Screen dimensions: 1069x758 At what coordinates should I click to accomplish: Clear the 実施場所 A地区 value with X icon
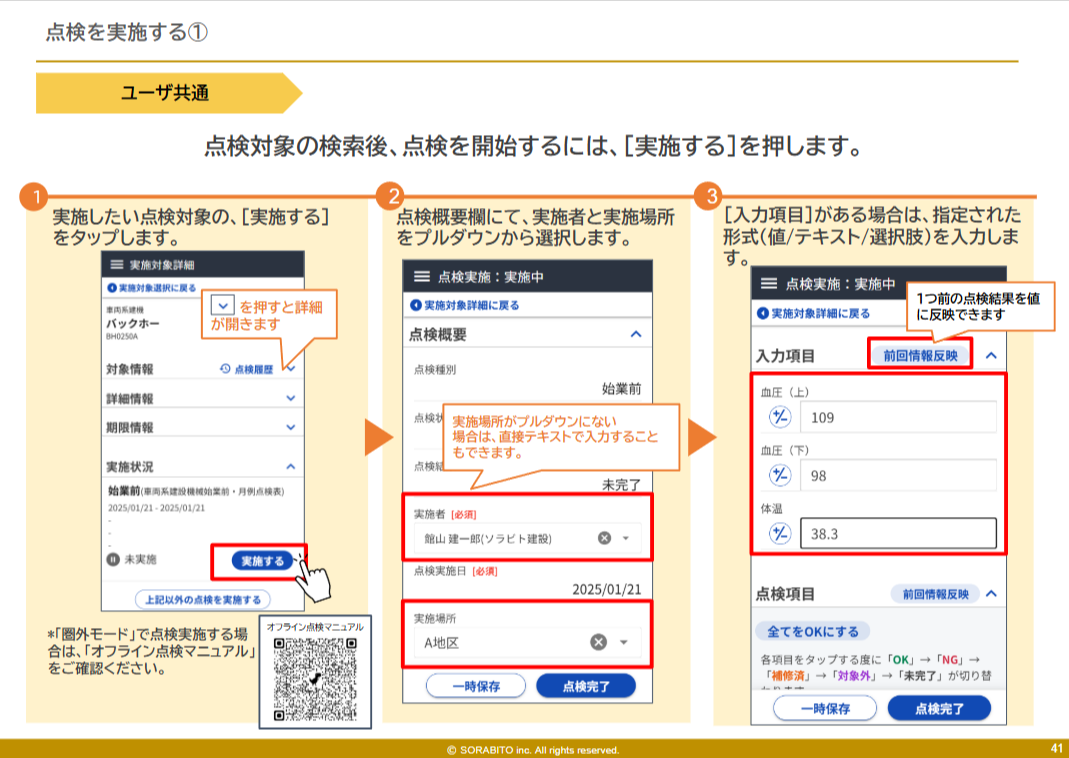(x=598, y=642)
